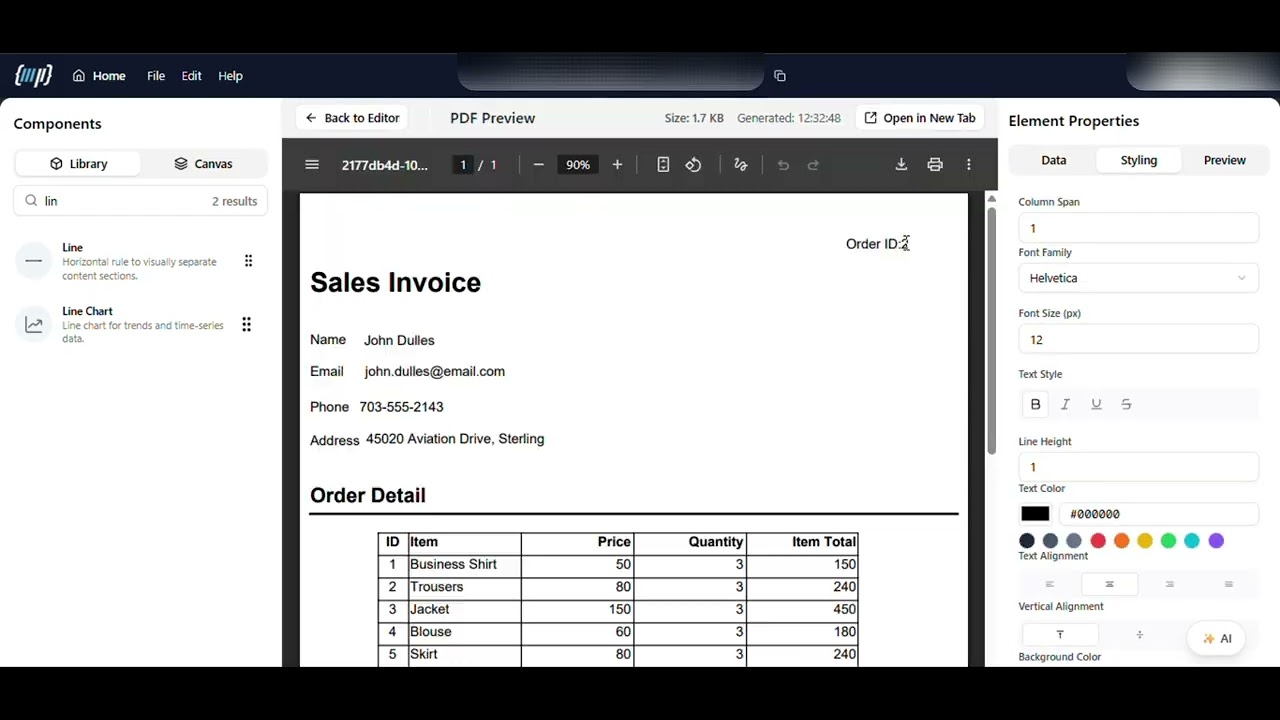The width and height of the screenshot is (1280, 720).
Task: Toggle PDF viewer sidebar menu
Action: 312,165
